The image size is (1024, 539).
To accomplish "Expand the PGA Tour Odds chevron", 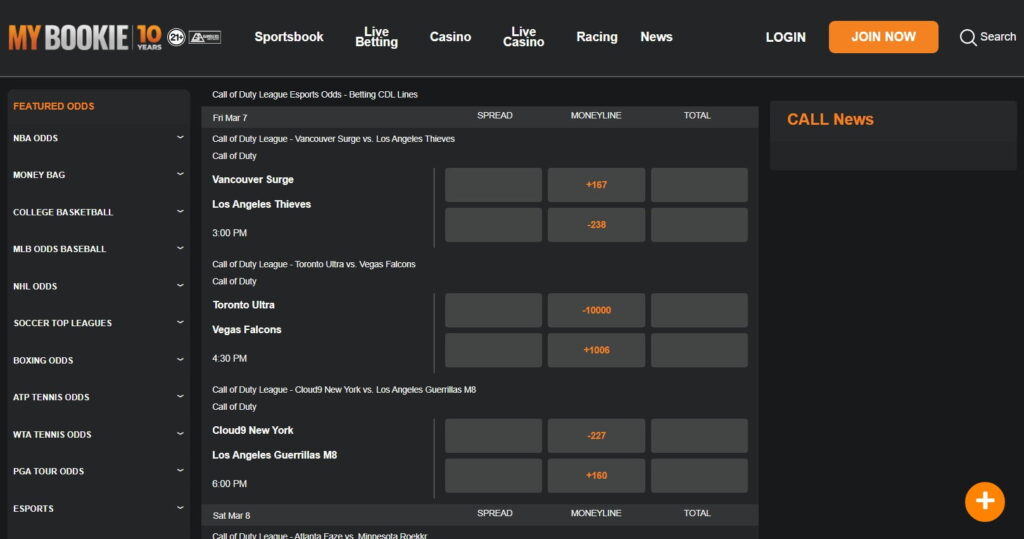I will click(180, 470).
